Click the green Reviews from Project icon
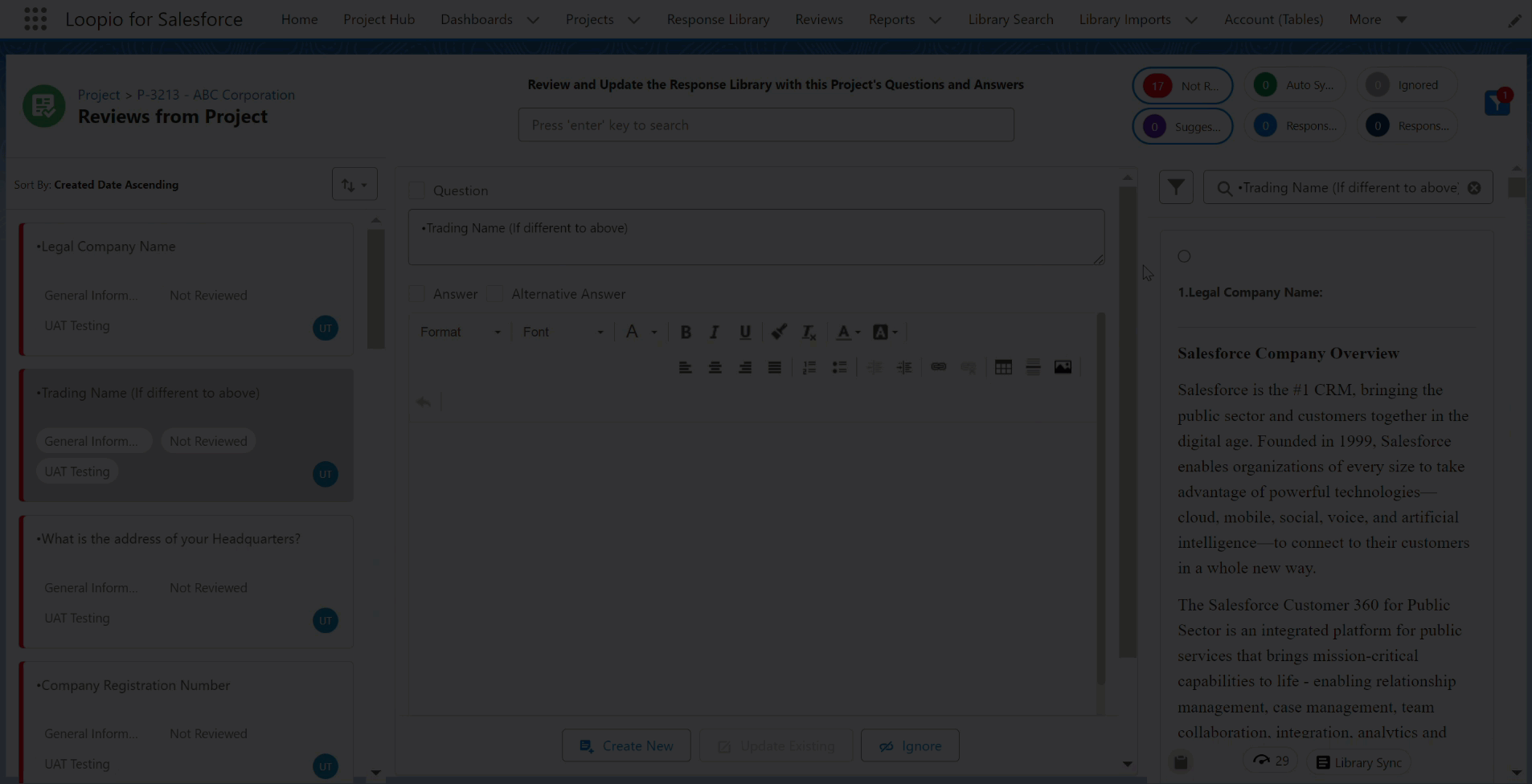The width and height of the screenshot is (1532, 784). [x=43, y=106]
